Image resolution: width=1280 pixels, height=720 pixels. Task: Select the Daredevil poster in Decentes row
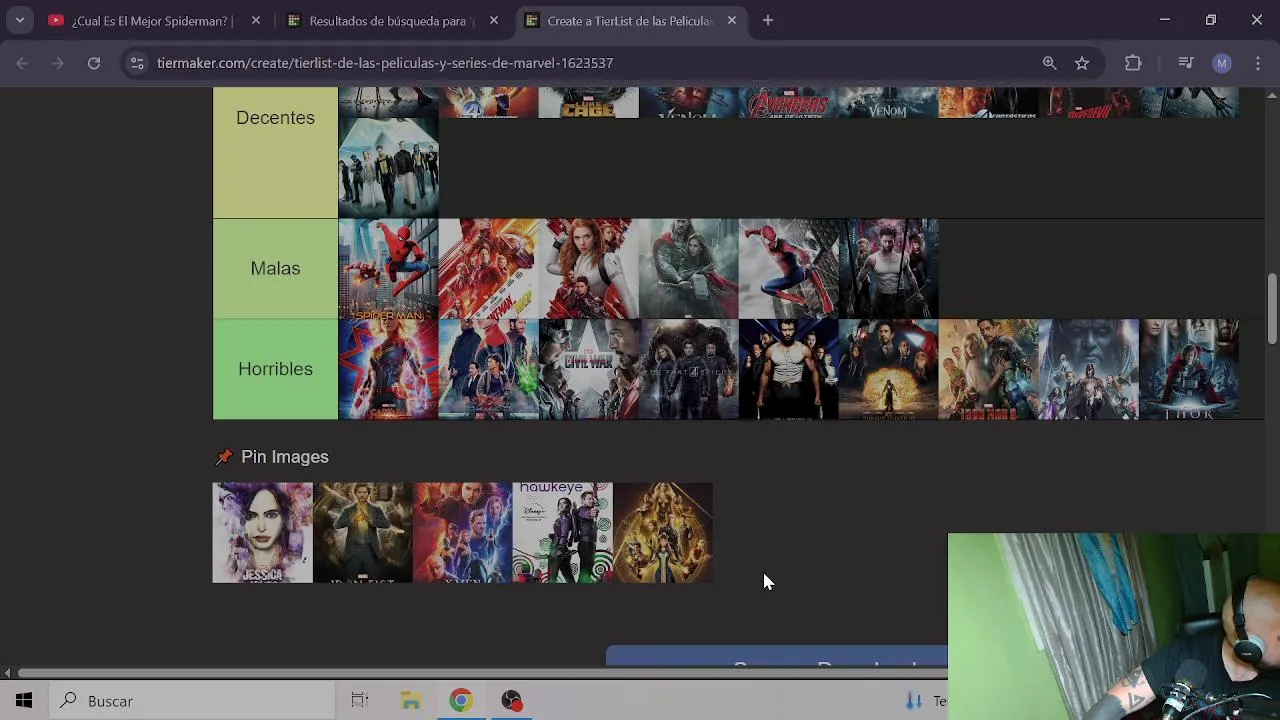pyautogui.click(x=1088, y=103)
